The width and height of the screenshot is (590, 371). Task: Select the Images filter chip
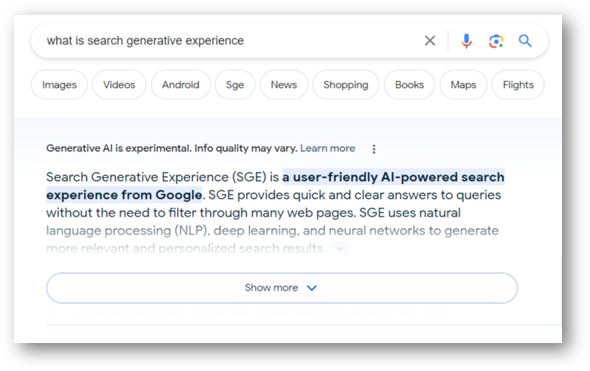click(x=59, y=85)
